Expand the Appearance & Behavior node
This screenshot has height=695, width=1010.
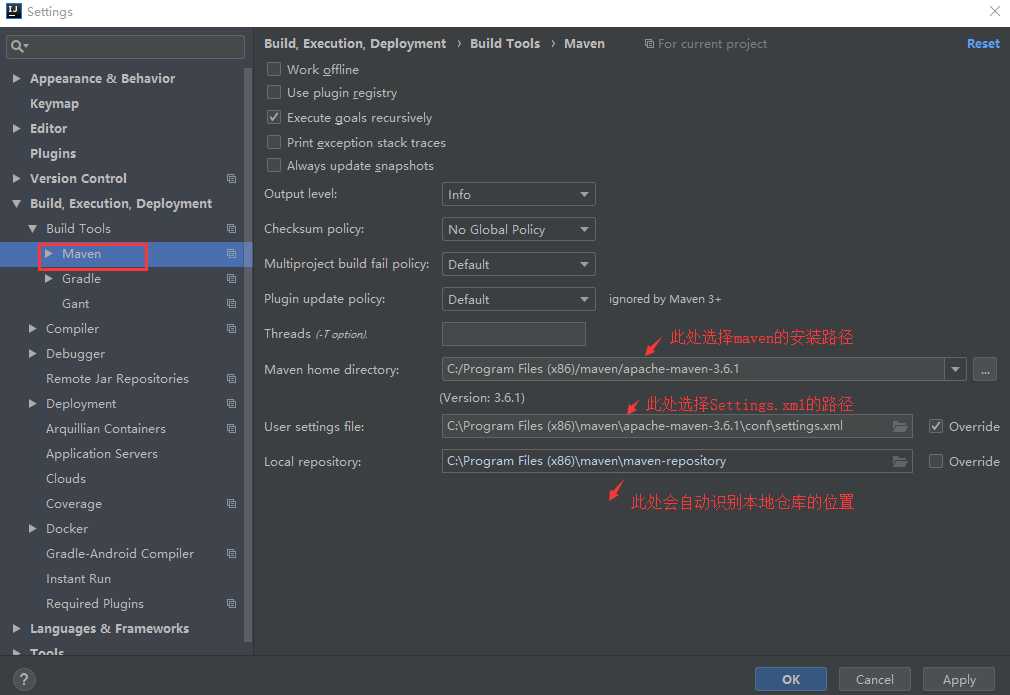pyautogui.click(x=16, y=78)
